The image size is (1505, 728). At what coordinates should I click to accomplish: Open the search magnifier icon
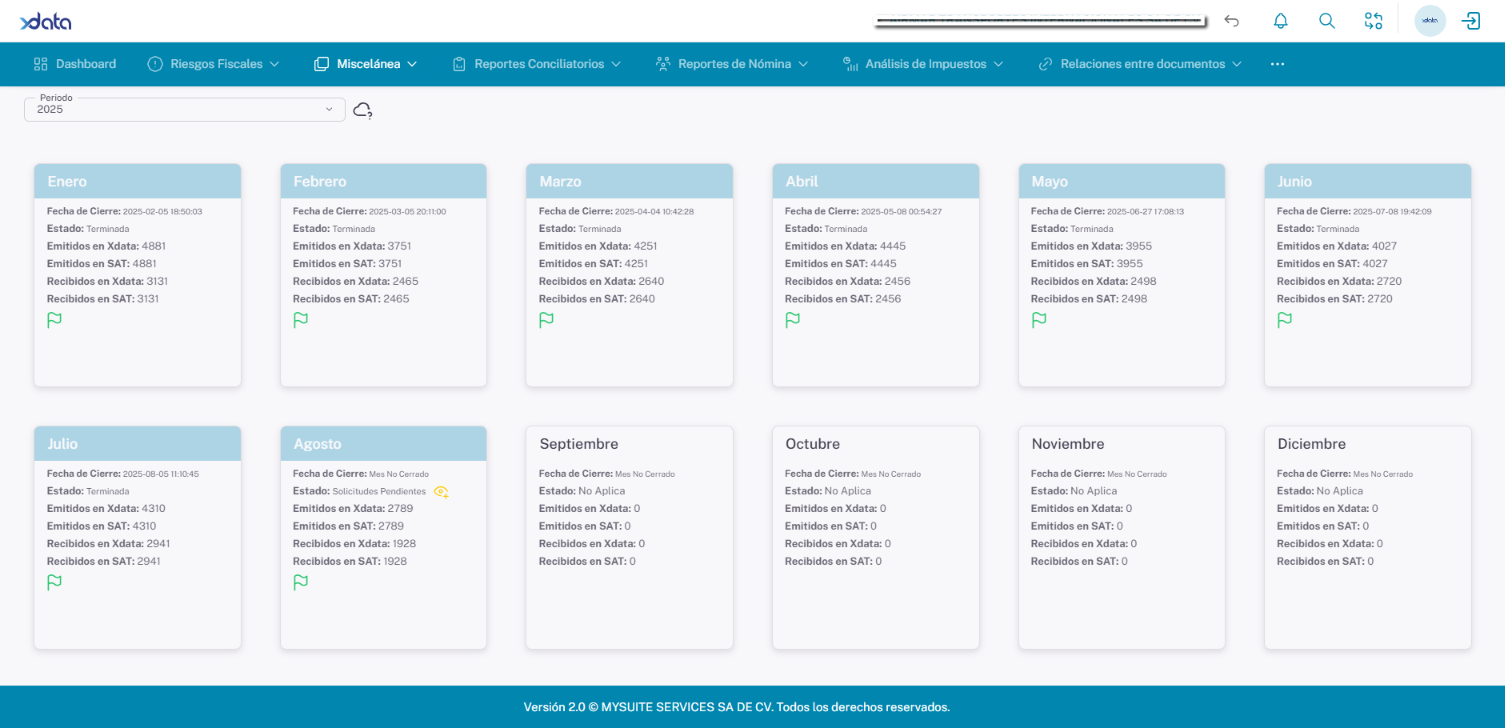(x=1327, y=21)
